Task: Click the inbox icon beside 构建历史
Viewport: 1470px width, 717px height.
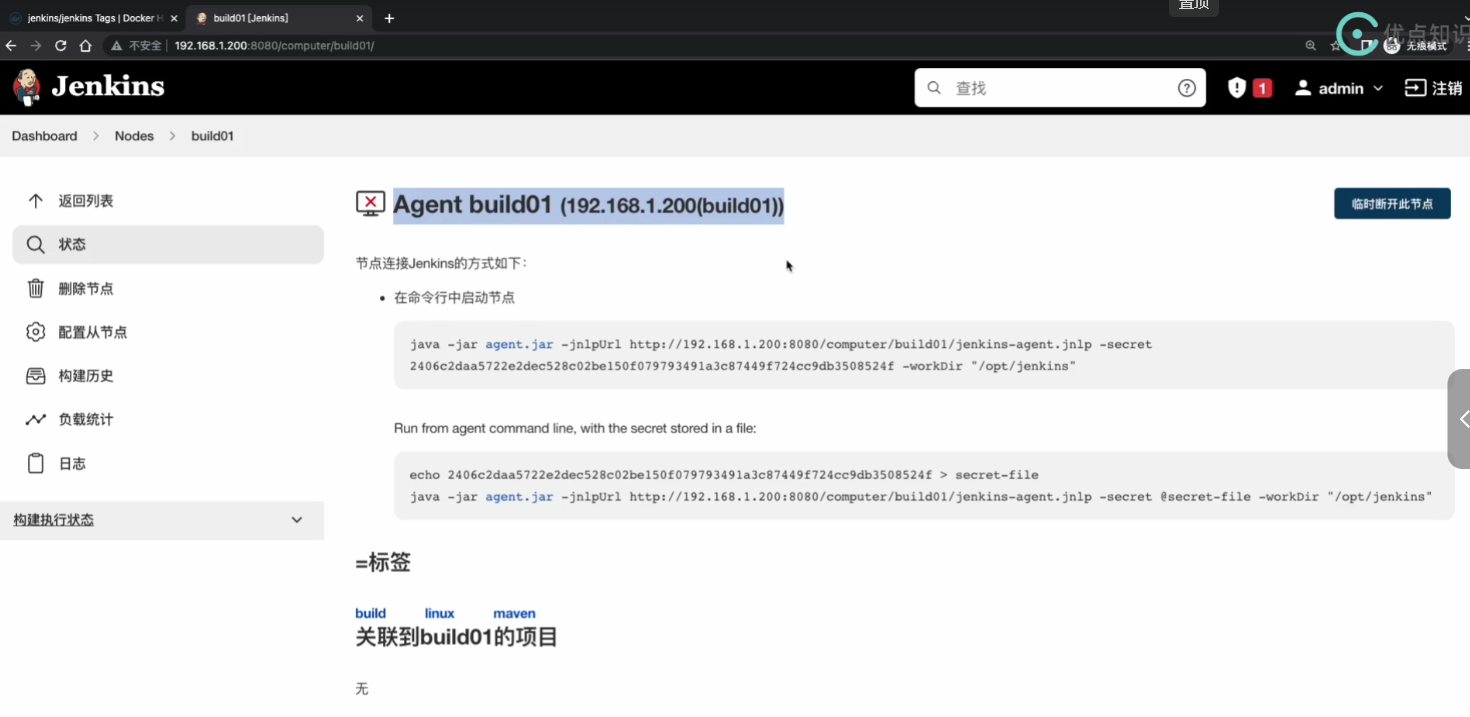Action: coord(36,376)
